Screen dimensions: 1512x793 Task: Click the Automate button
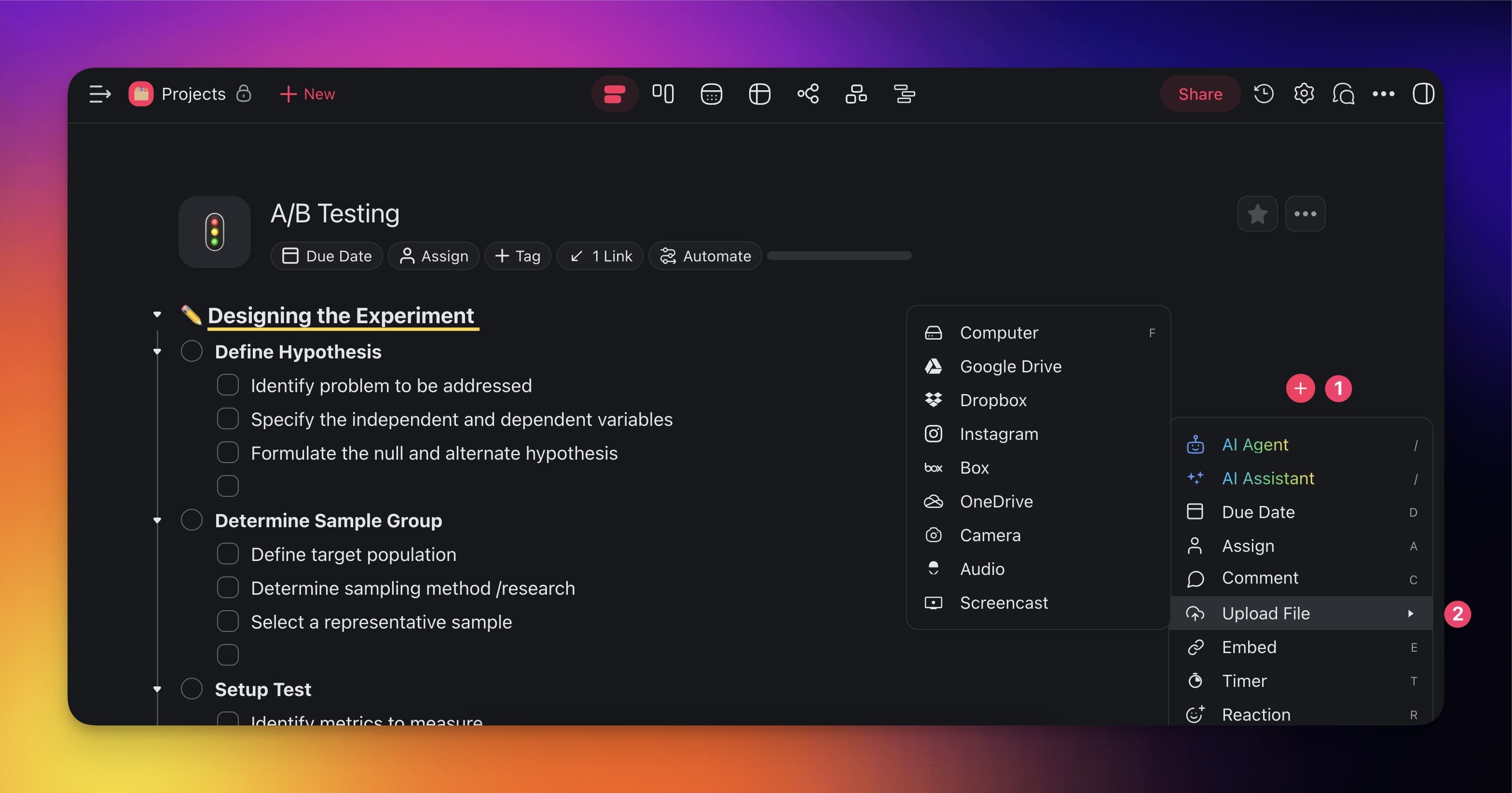tap(705, 256)
